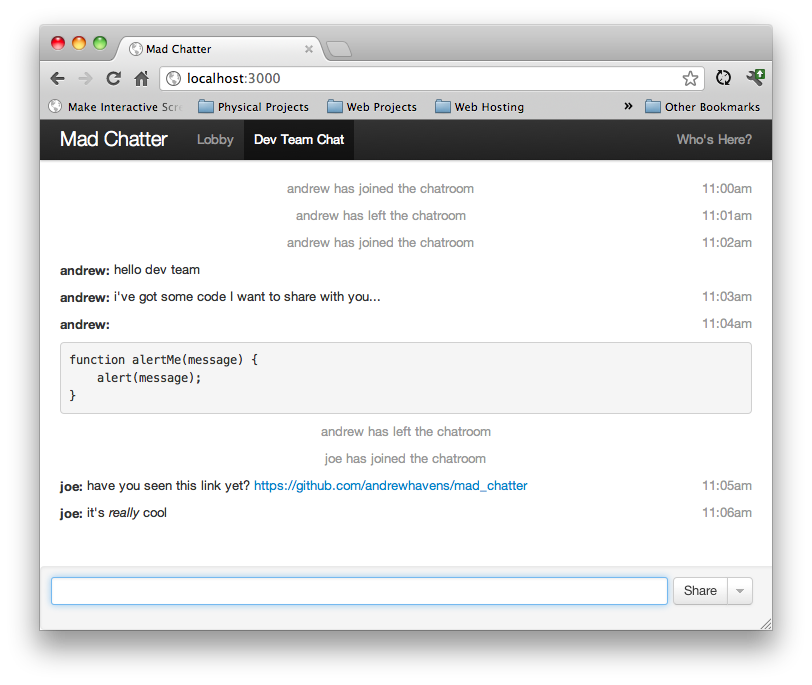
Task: Click the Mad Chatter brand title
Action: 113,139
